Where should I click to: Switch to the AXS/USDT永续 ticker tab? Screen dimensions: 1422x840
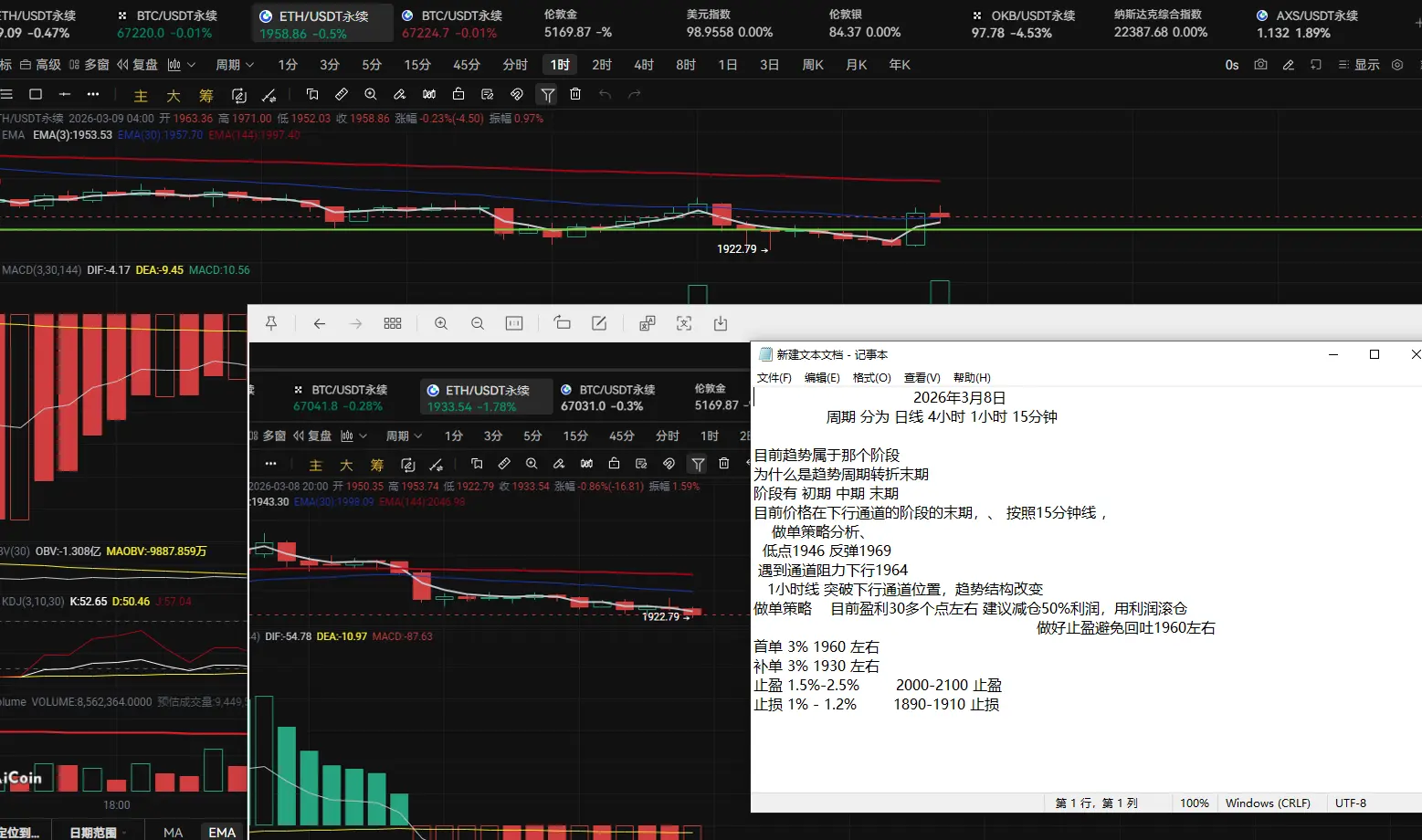pos(1309,25)
